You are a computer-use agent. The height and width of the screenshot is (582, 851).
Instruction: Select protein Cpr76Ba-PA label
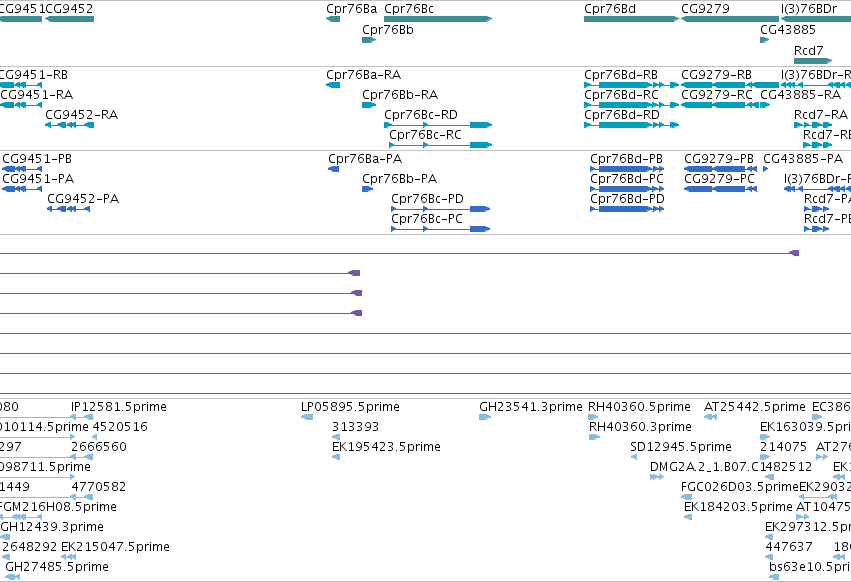pyautogui.click(x=365, y=159)
